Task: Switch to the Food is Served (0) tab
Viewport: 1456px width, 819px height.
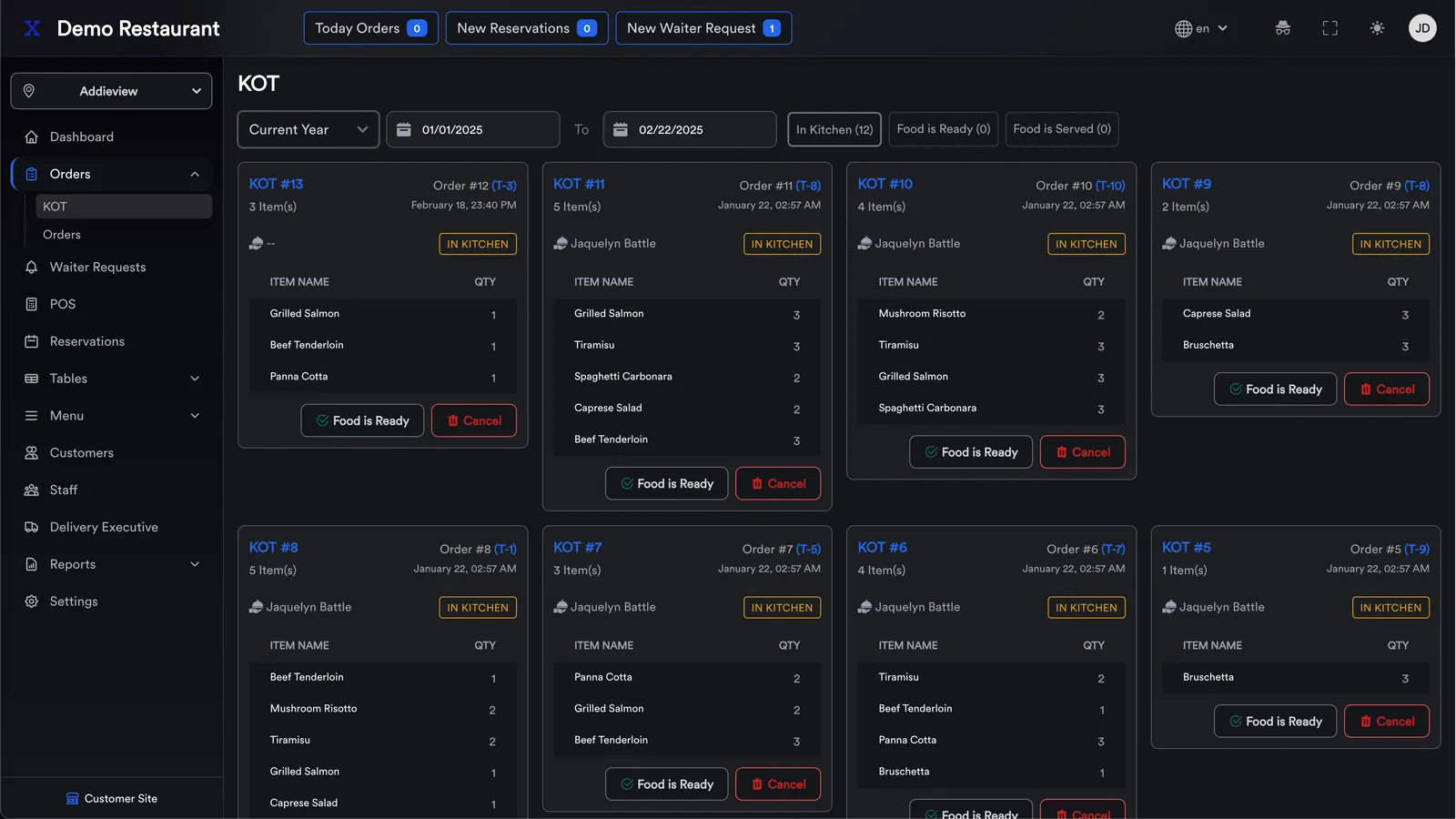Action: tap(1062, 129)
